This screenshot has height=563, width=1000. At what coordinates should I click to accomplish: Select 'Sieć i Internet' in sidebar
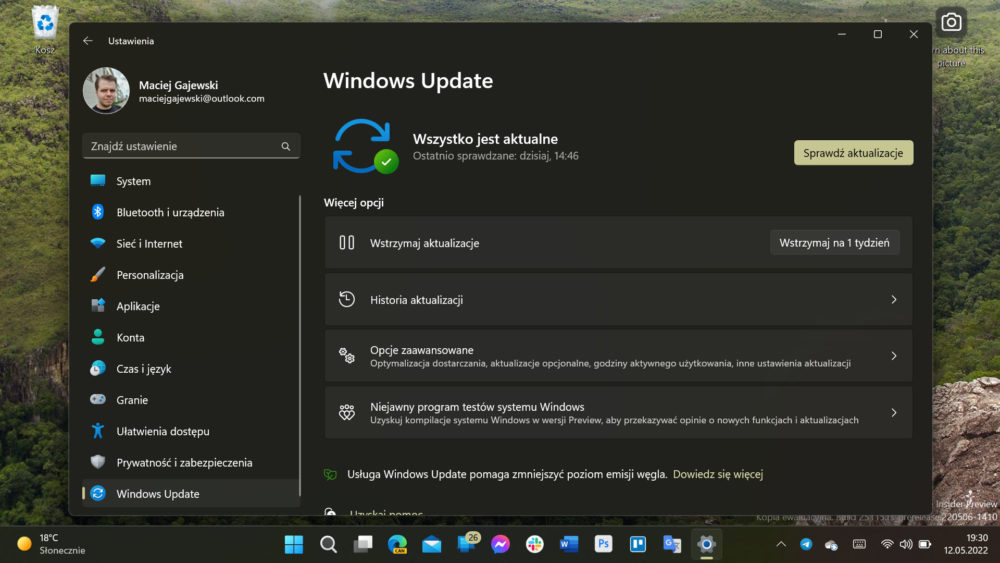click(x=191, y=244)
